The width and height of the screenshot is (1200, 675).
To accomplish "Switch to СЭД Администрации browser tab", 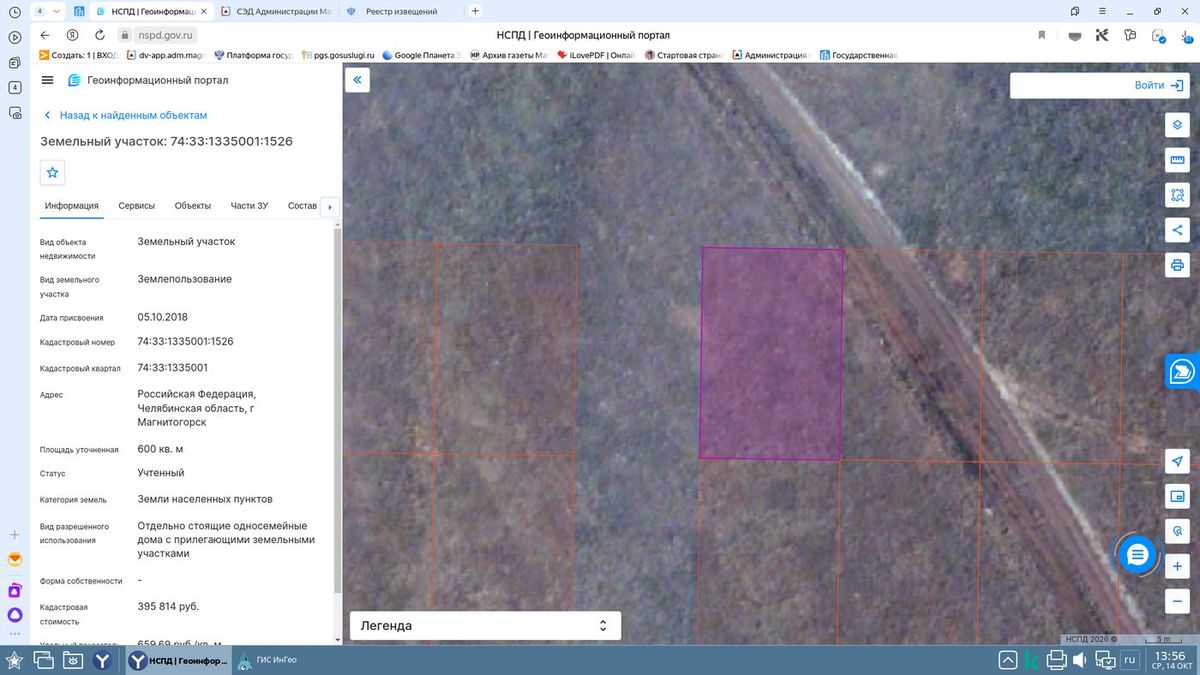I will tap(276, 11).
